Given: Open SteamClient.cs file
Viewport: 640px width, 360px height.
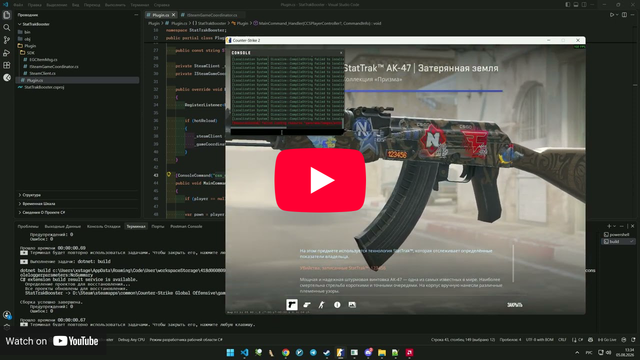Looking at the screenshot, I should pos(42,73).
